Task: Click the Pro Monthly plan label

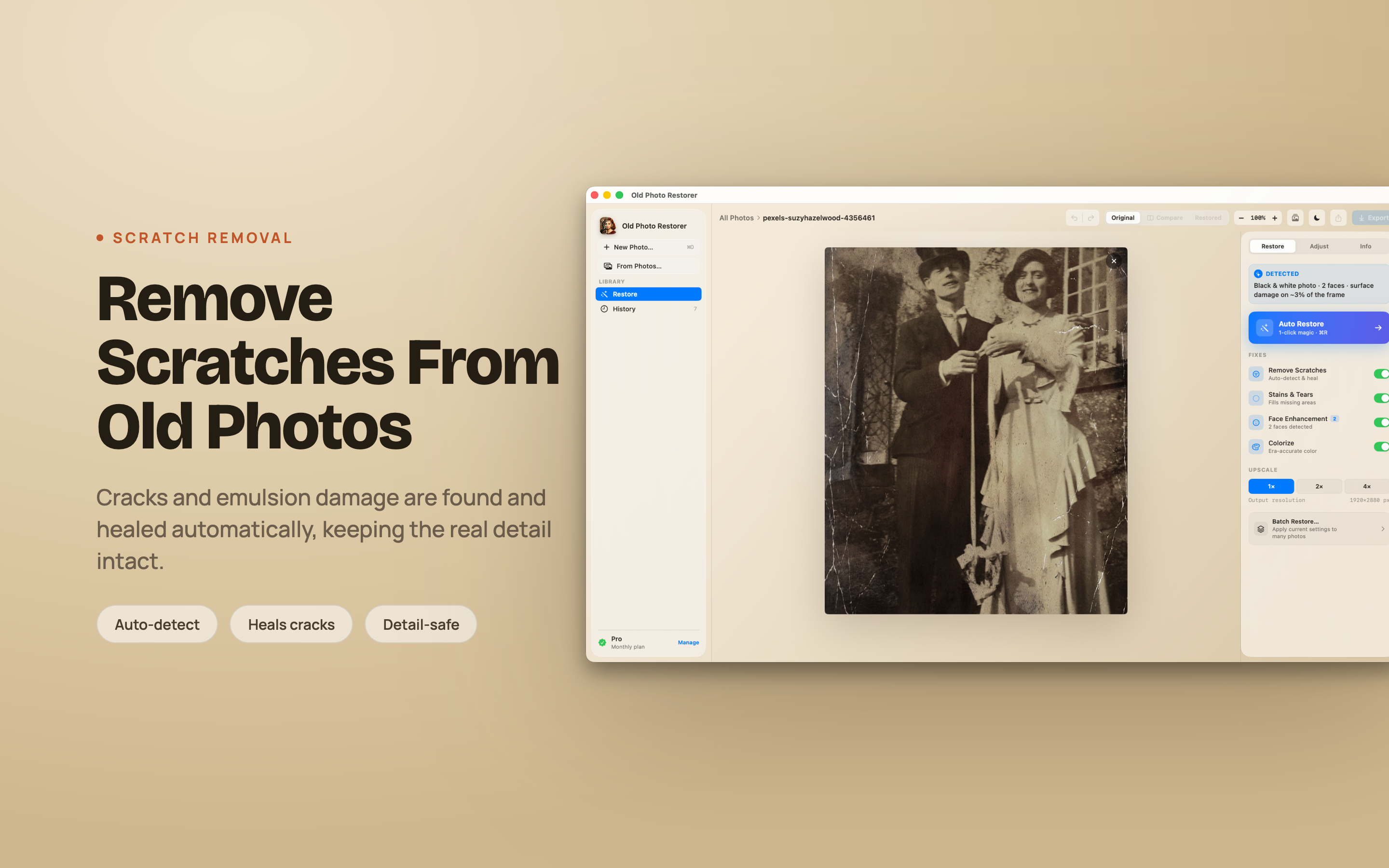Action: point(627,642)
